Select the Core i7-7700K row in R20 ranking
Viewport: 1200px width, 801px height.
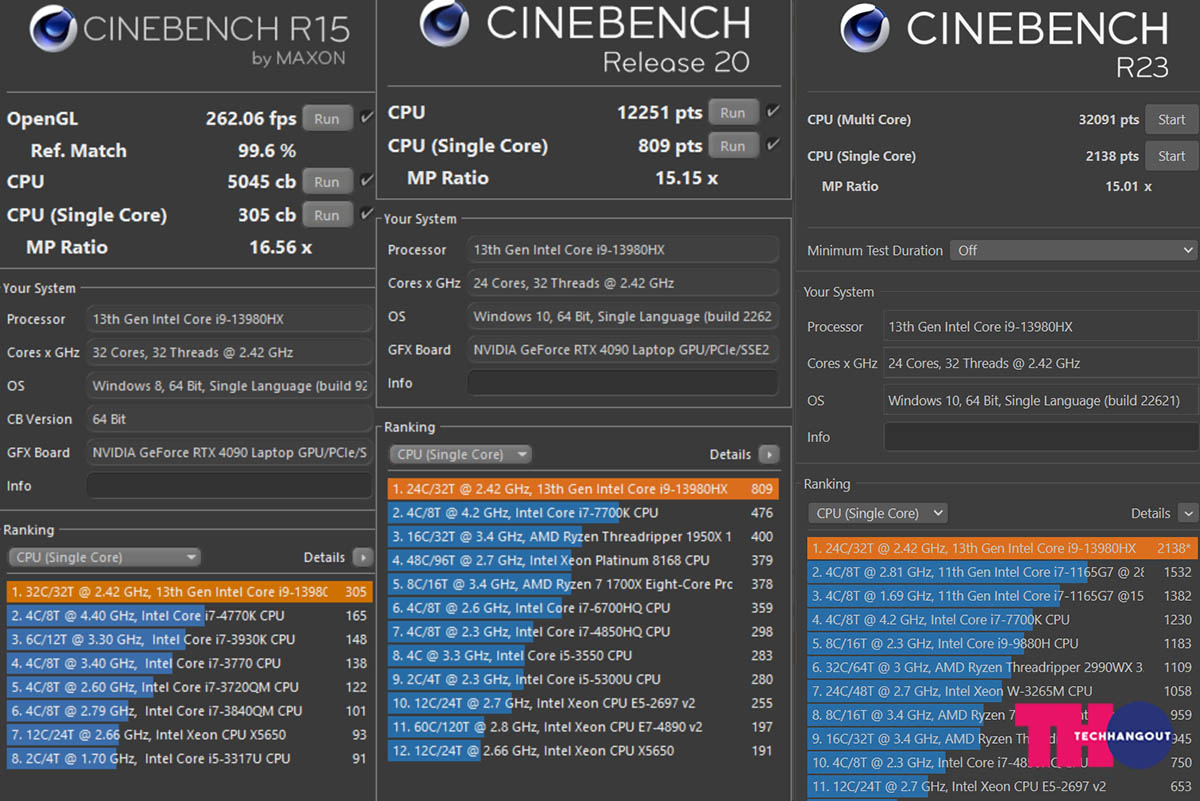point(584,513)
